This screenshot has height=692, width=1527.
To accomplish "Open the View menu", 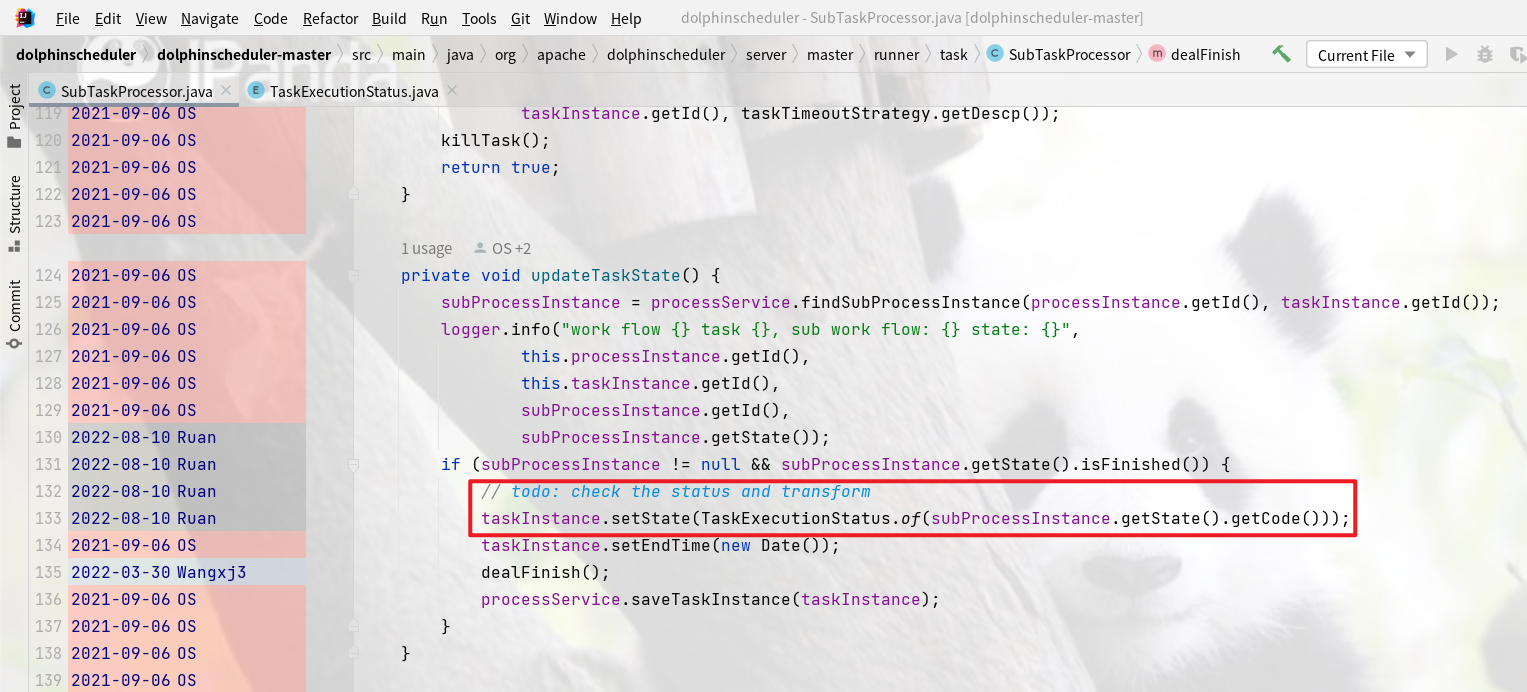I will click(x=151, y=18).
